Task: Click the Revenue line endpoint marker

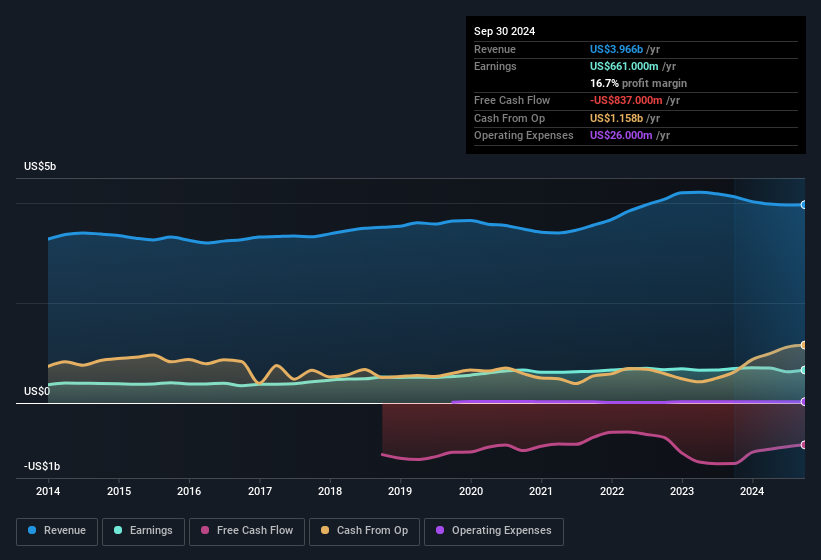Action: [804, 205]
